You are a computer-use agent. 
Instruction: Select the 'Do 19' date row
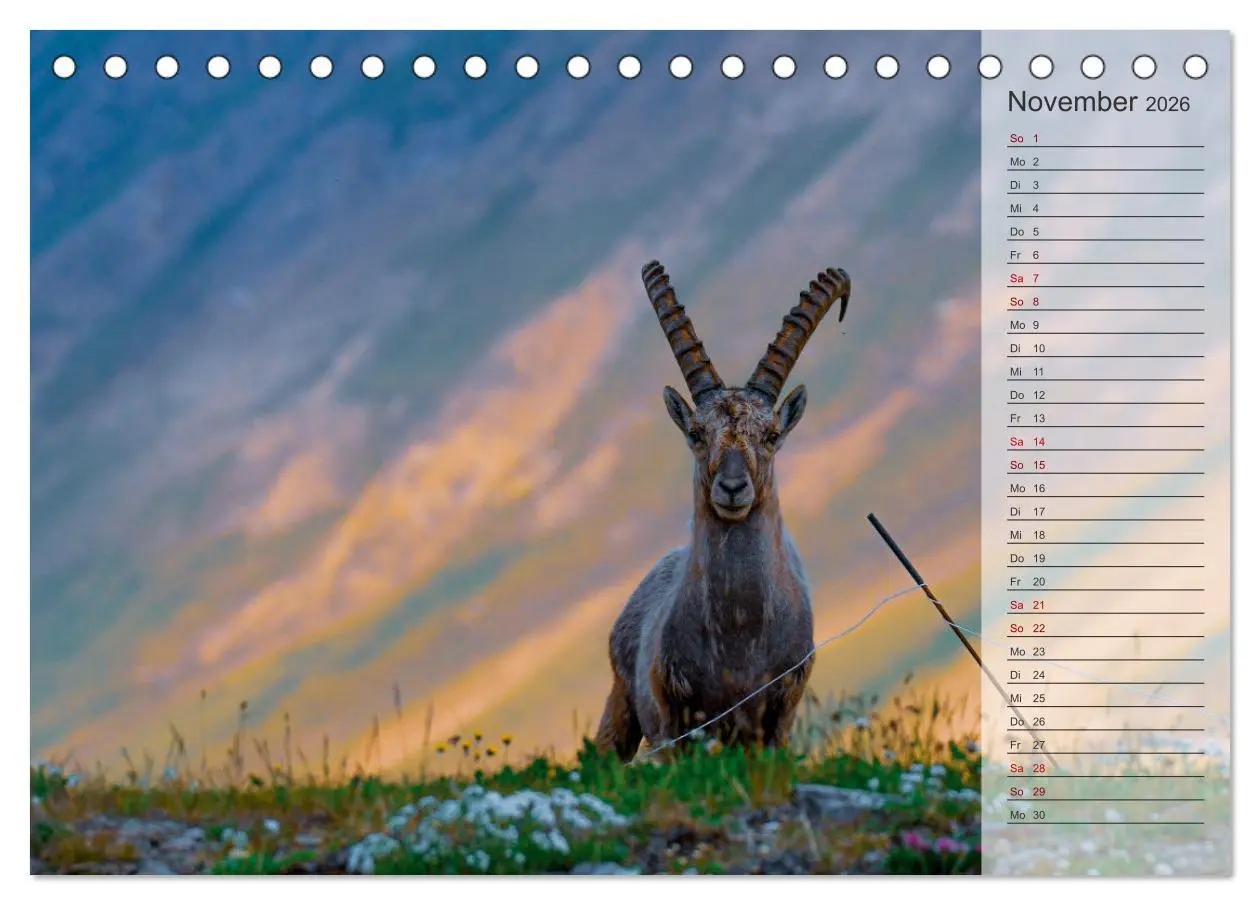click(x=1105, y=558)
